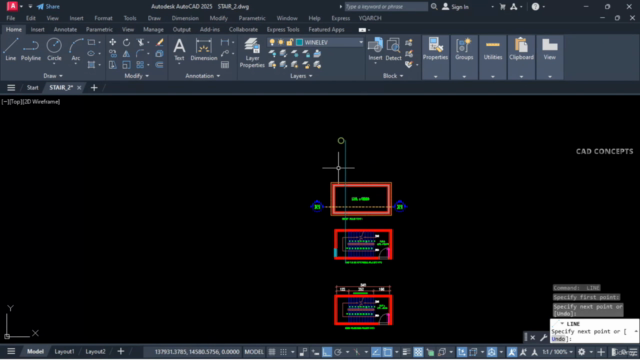Expand the Annotation panel dropdown
Viewport: 640px width, 360px height.
tap(203, 76)
